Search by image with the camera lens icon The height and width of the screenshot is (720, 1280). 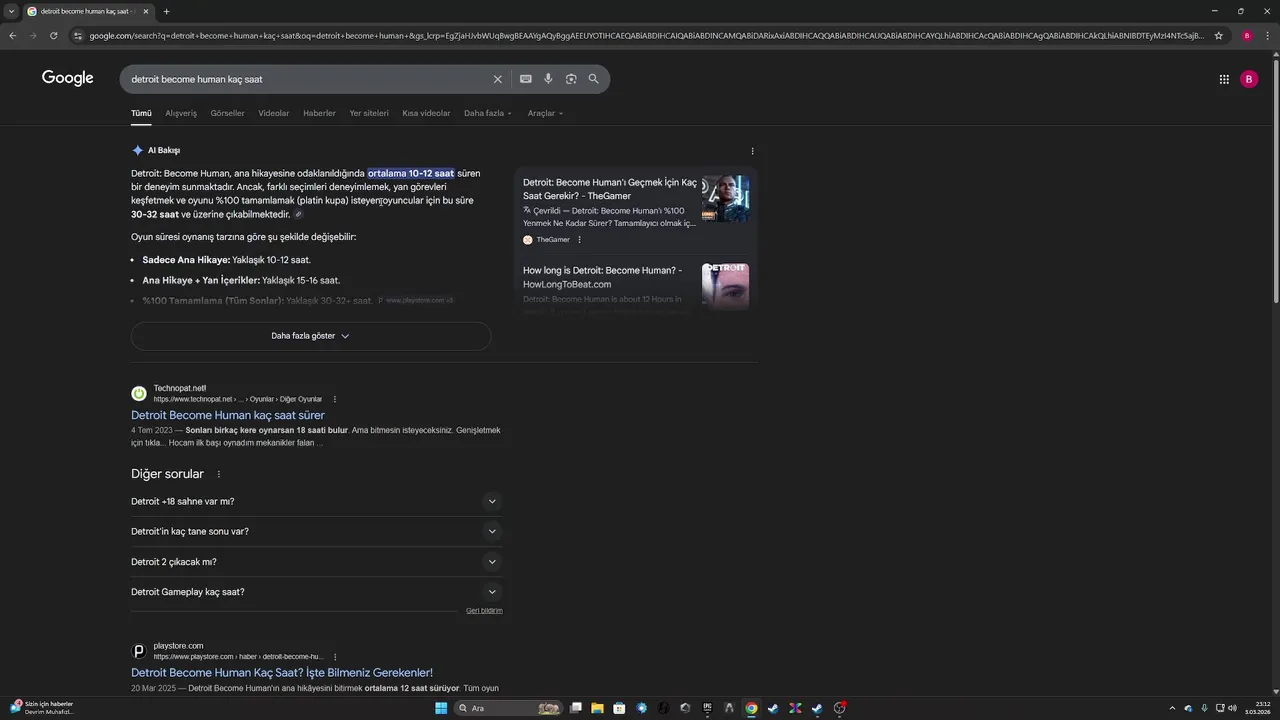[571, 79]
